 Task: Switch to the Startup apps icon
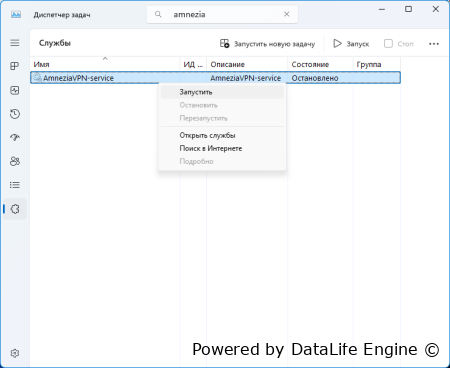pyautogui.click(x=15, y=137)
